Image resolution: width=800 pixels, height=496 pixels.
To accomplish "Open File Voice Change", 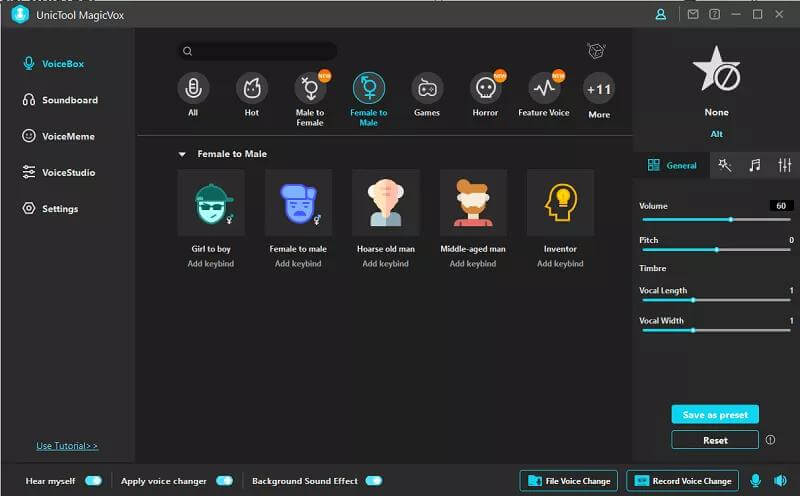I will (568, 481).
